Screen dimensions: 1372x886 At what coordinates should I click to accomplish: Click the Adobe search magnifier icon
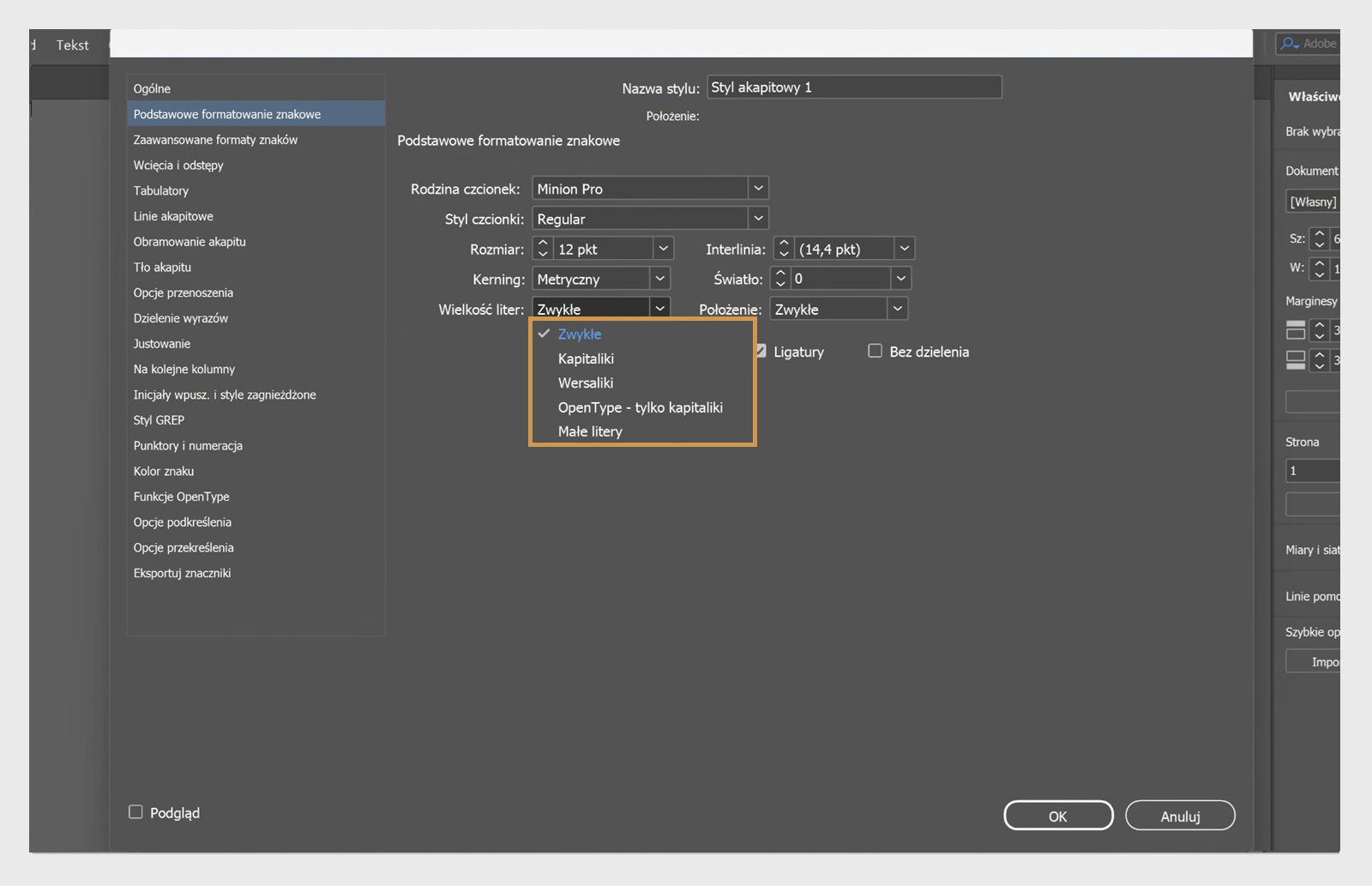[1289, 43]
